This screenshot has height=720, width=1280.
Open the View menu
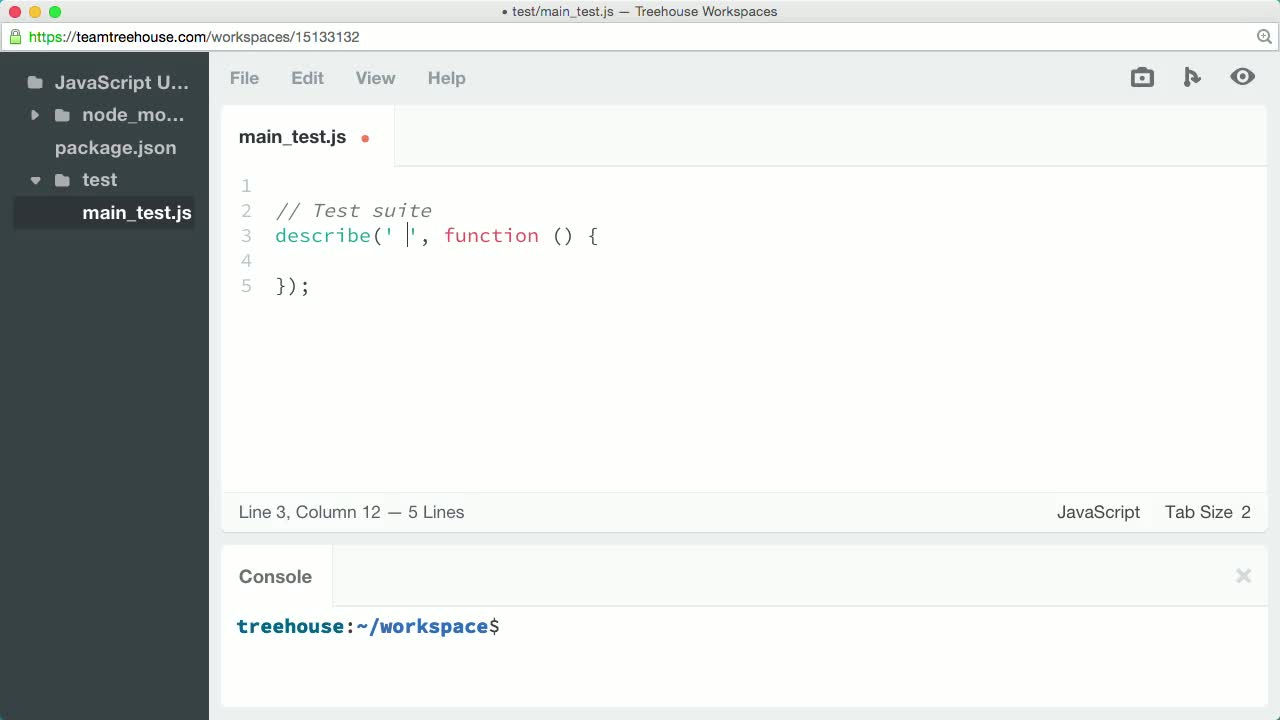click(x=375, y=78)
